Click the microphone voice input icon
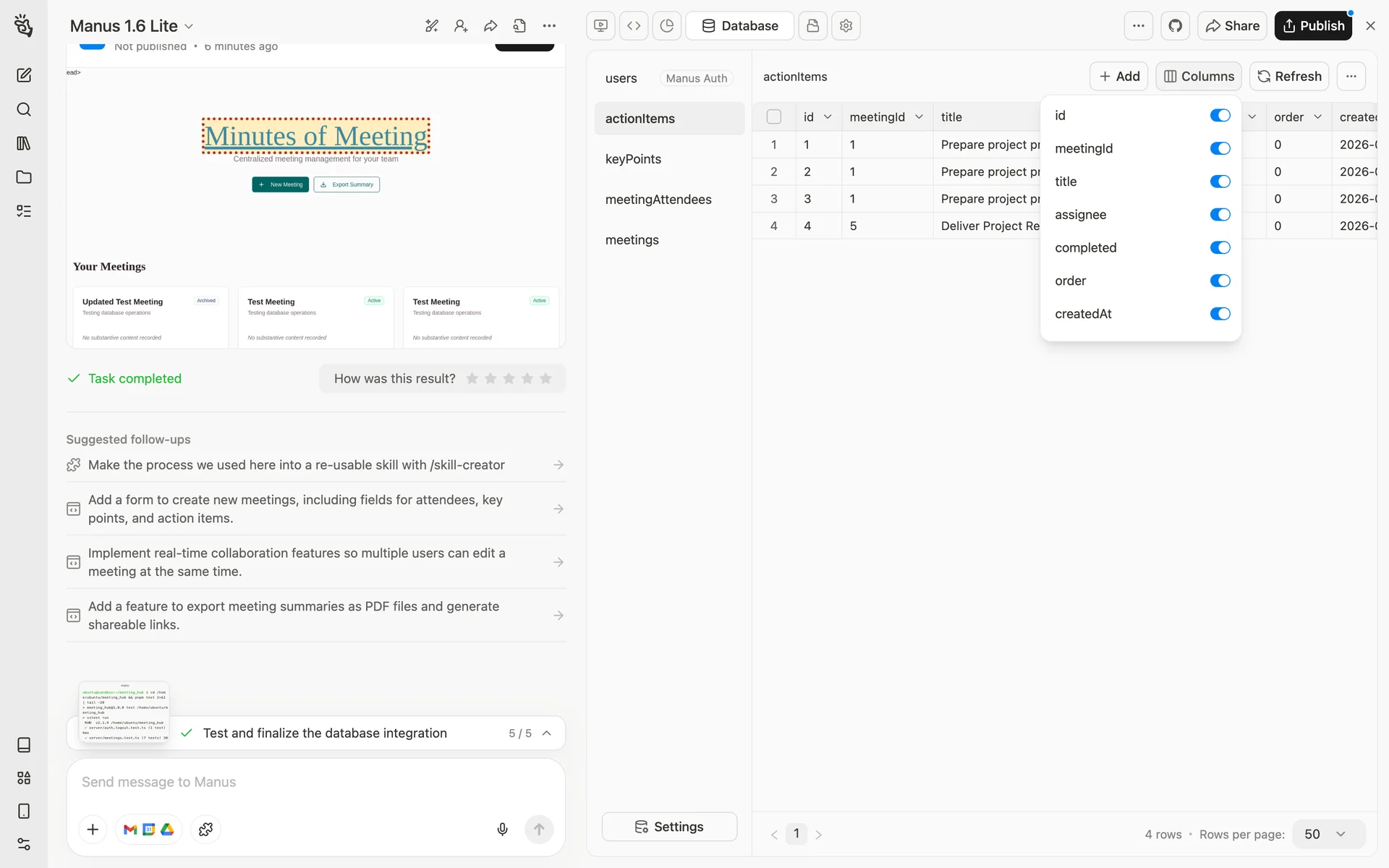 click(x=502, y=829)
